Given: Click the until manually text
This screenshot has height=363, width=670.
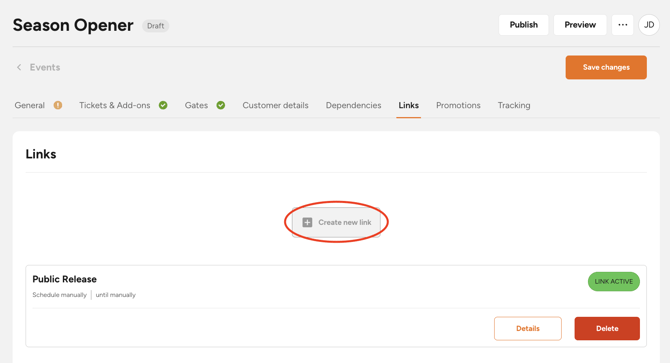Looking at the screenshot, I should coord(115,295).
